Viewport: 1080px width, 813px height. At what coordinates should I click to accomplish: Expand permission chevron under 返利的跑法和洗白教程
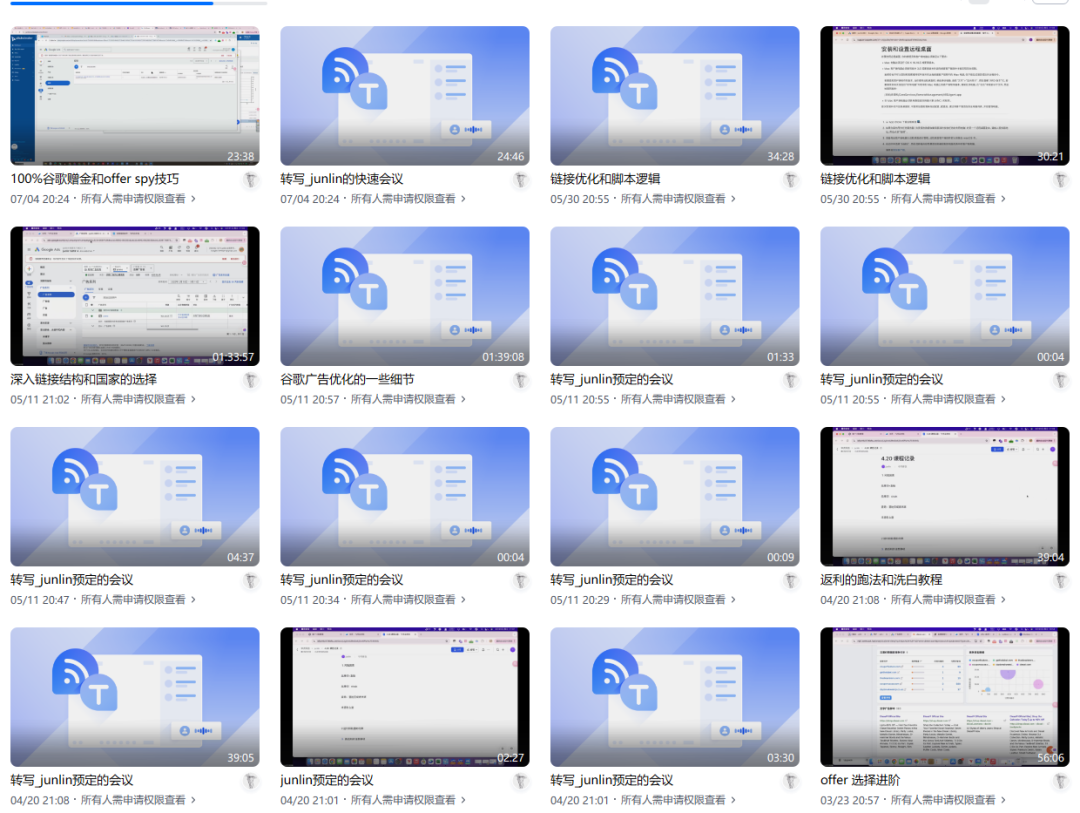[1004, 599]
